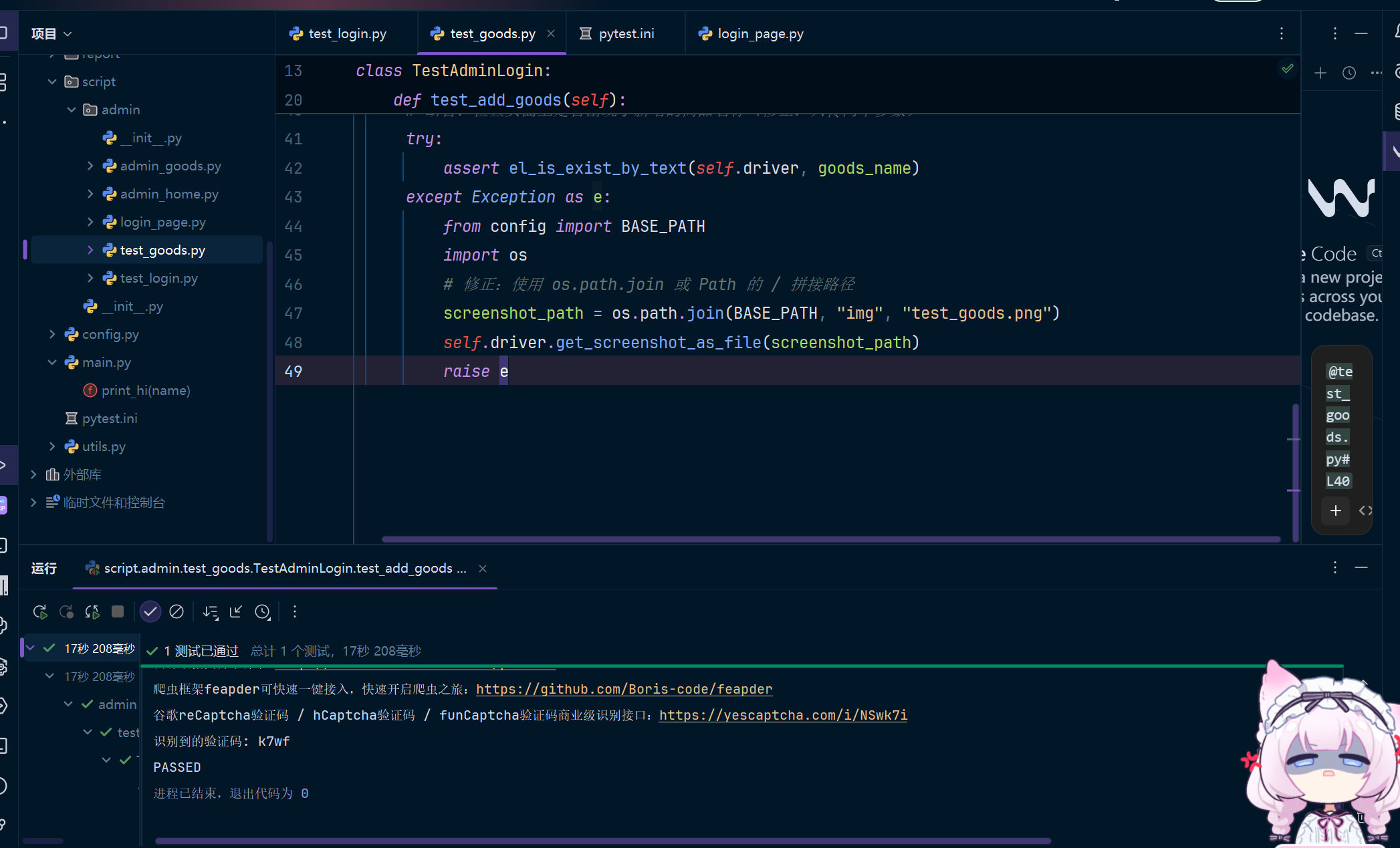1400x848 pixels.
Task: Open more run toolbar options
Action: [295, 611]
